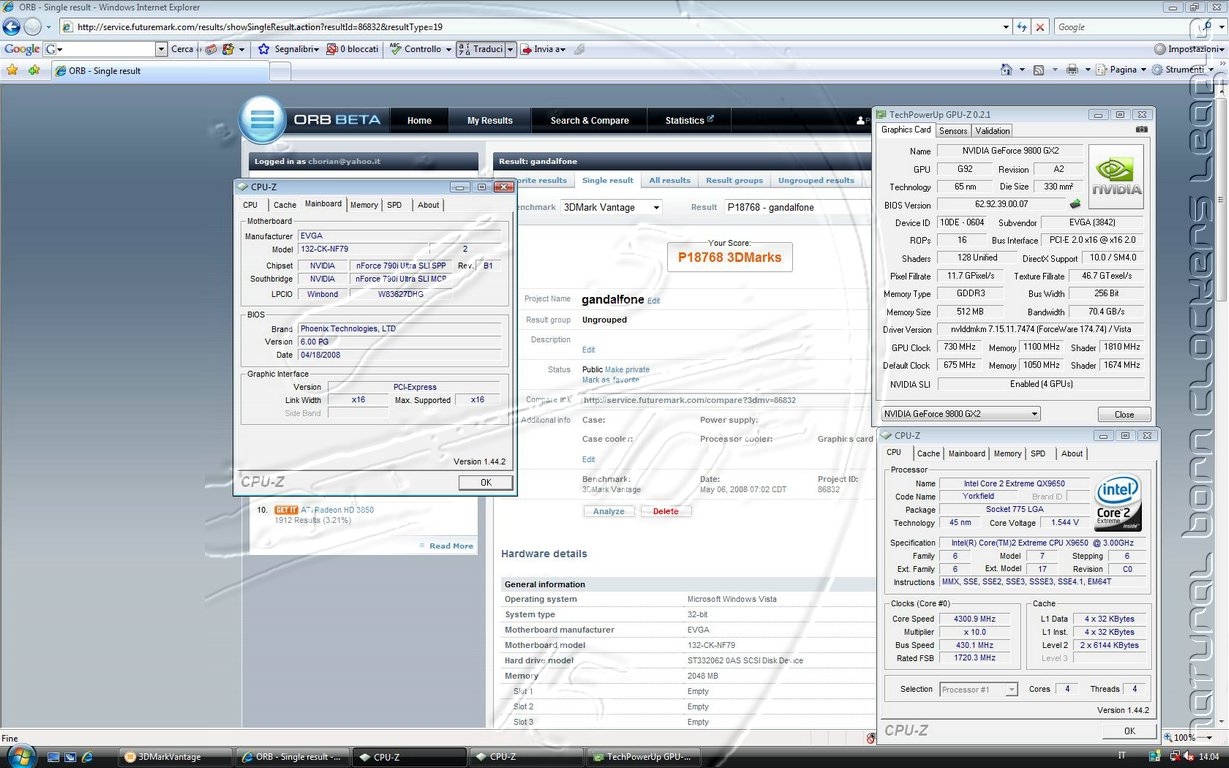Click the Mark as favorite link
Image resolution: width=1229 pixels, height=768 pixels.
(x=610, y=380)
